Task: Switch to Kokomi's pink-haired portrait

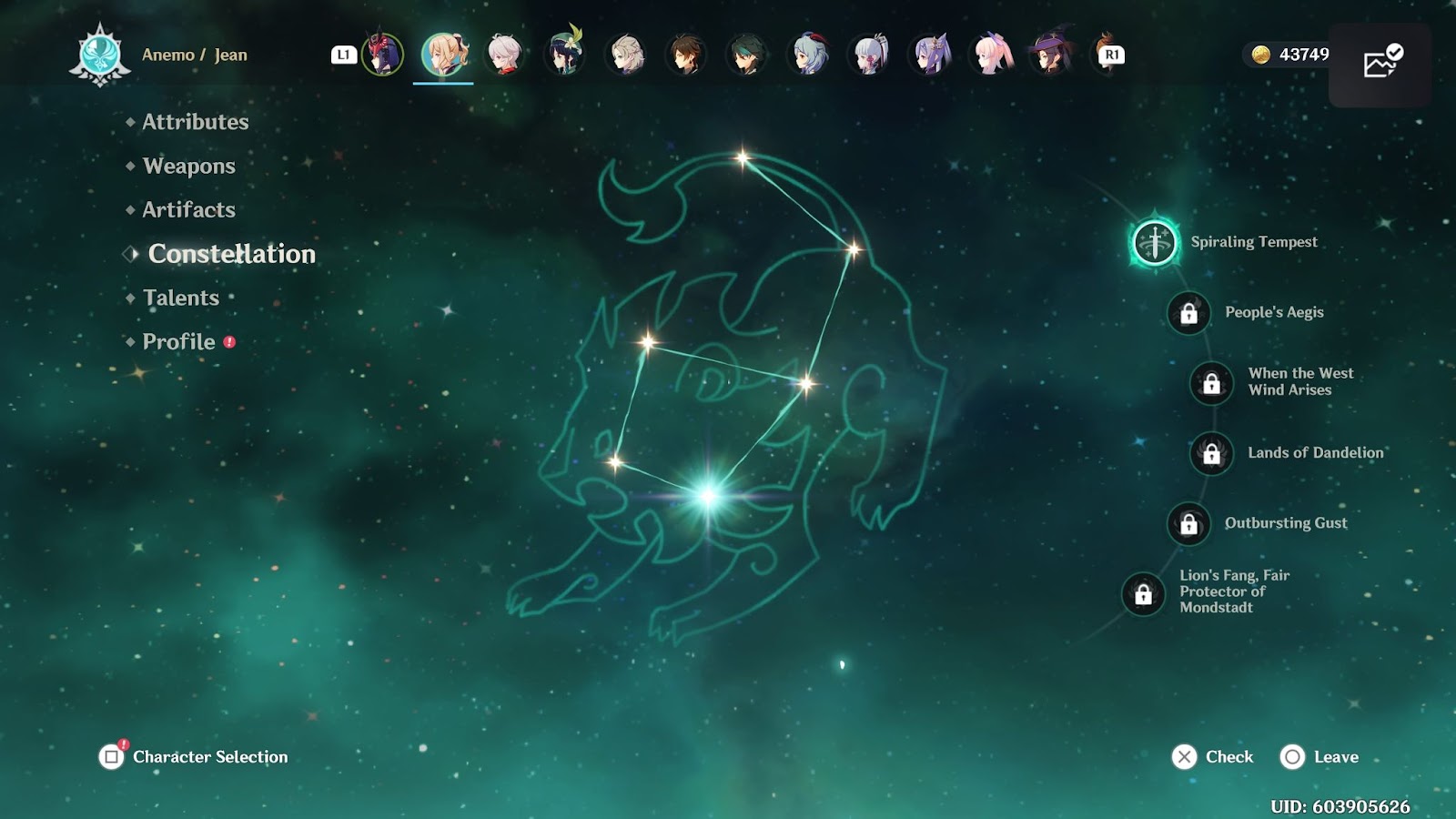Action: coord(991,55)
